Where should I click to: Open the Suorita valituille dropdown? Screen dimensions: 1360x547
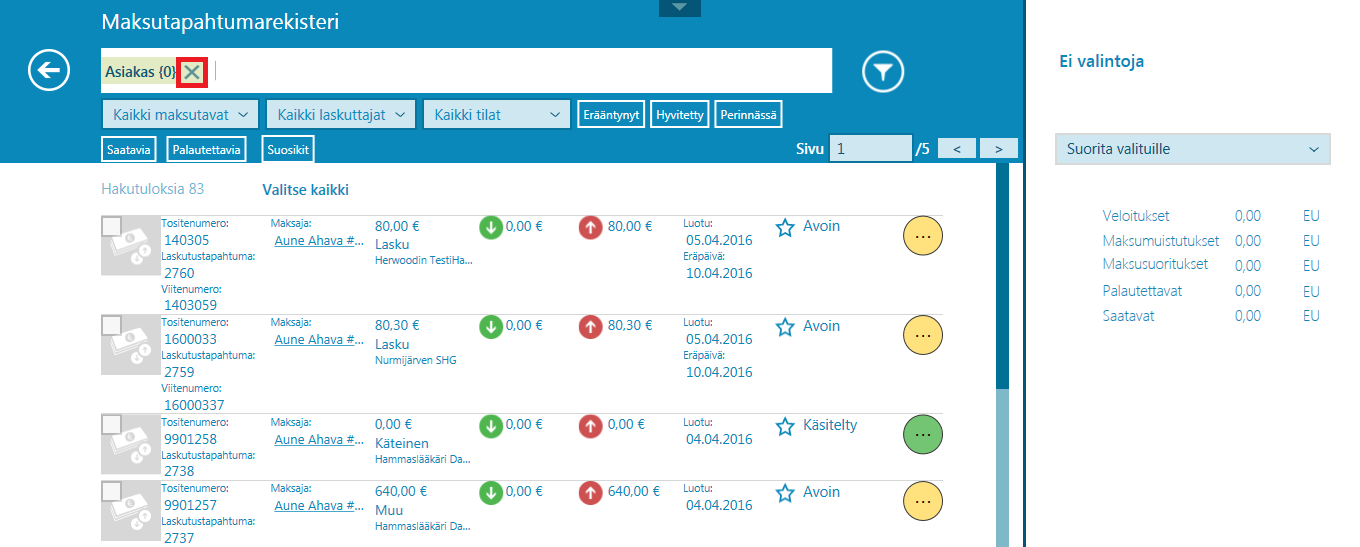tap(1192, 149)
